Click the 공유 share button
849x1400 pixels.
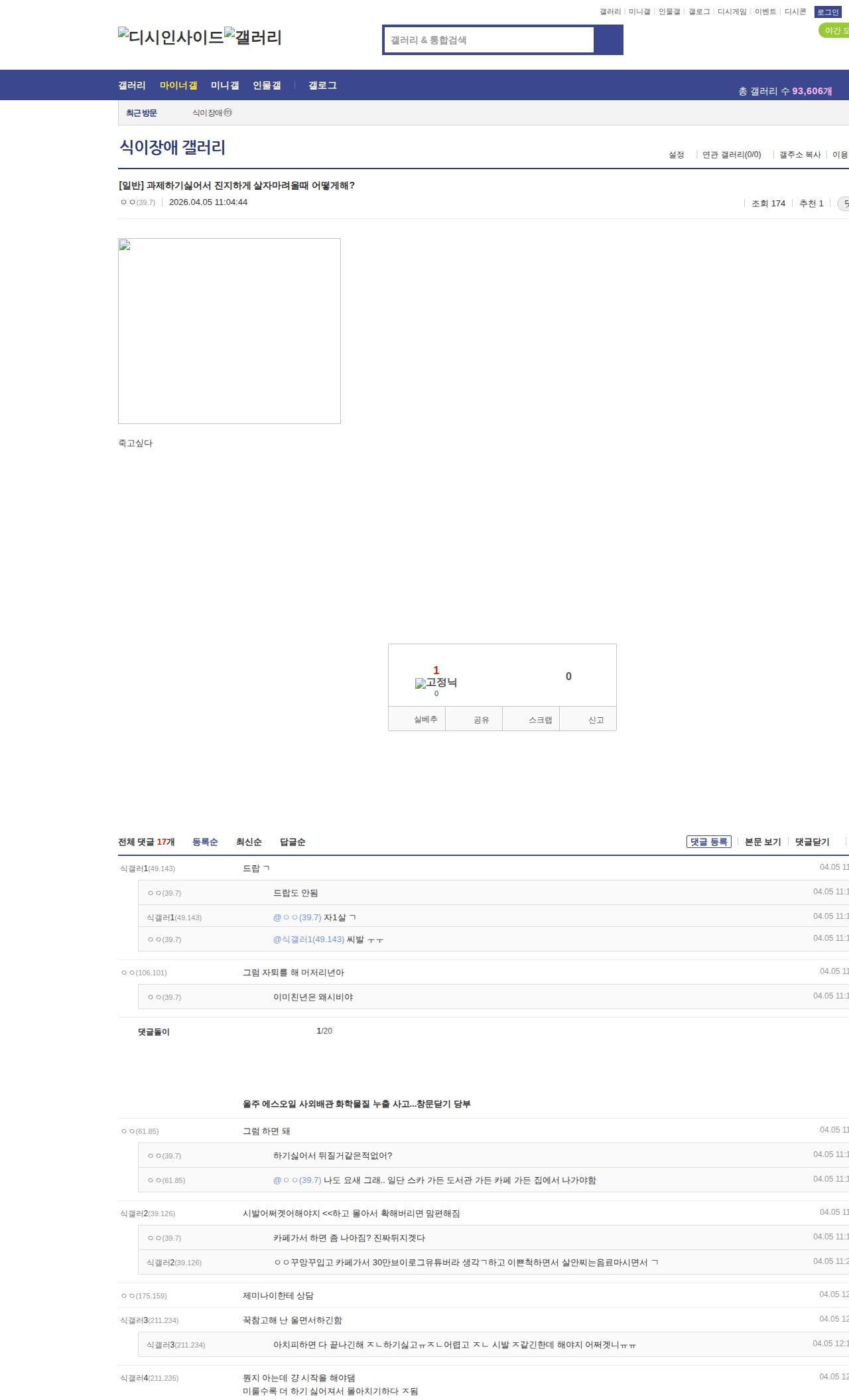(x=474, y=719)
